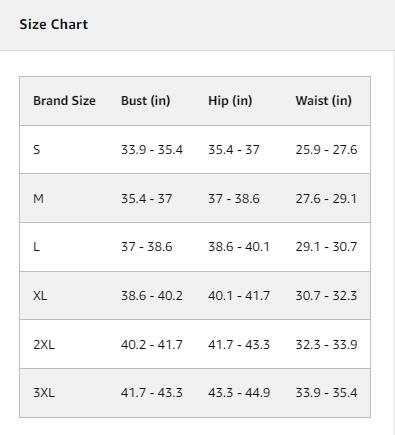Click waist value 29.1 - 30.7 for L
Image resolution: width=395 pixels, height=435 pixels.
pos(326,247)
